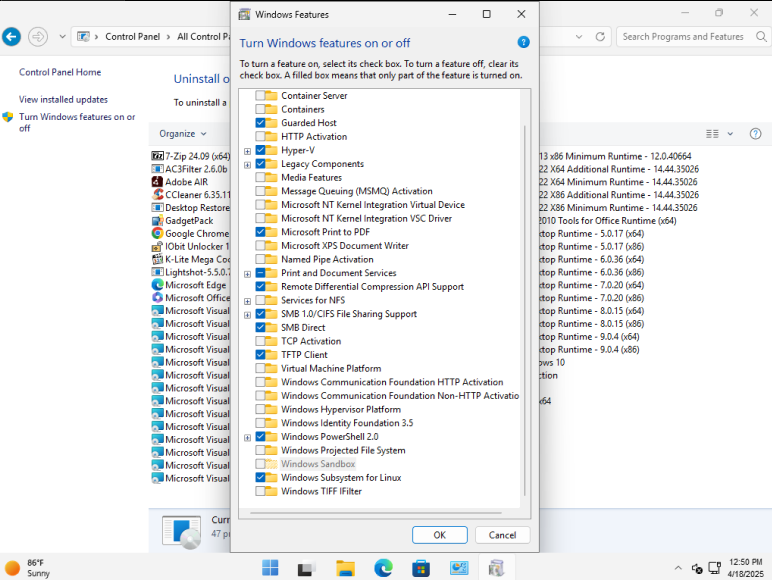Select the Microsoft Edge icon in list
Screen dimensions: 772x580
(158, 285)
